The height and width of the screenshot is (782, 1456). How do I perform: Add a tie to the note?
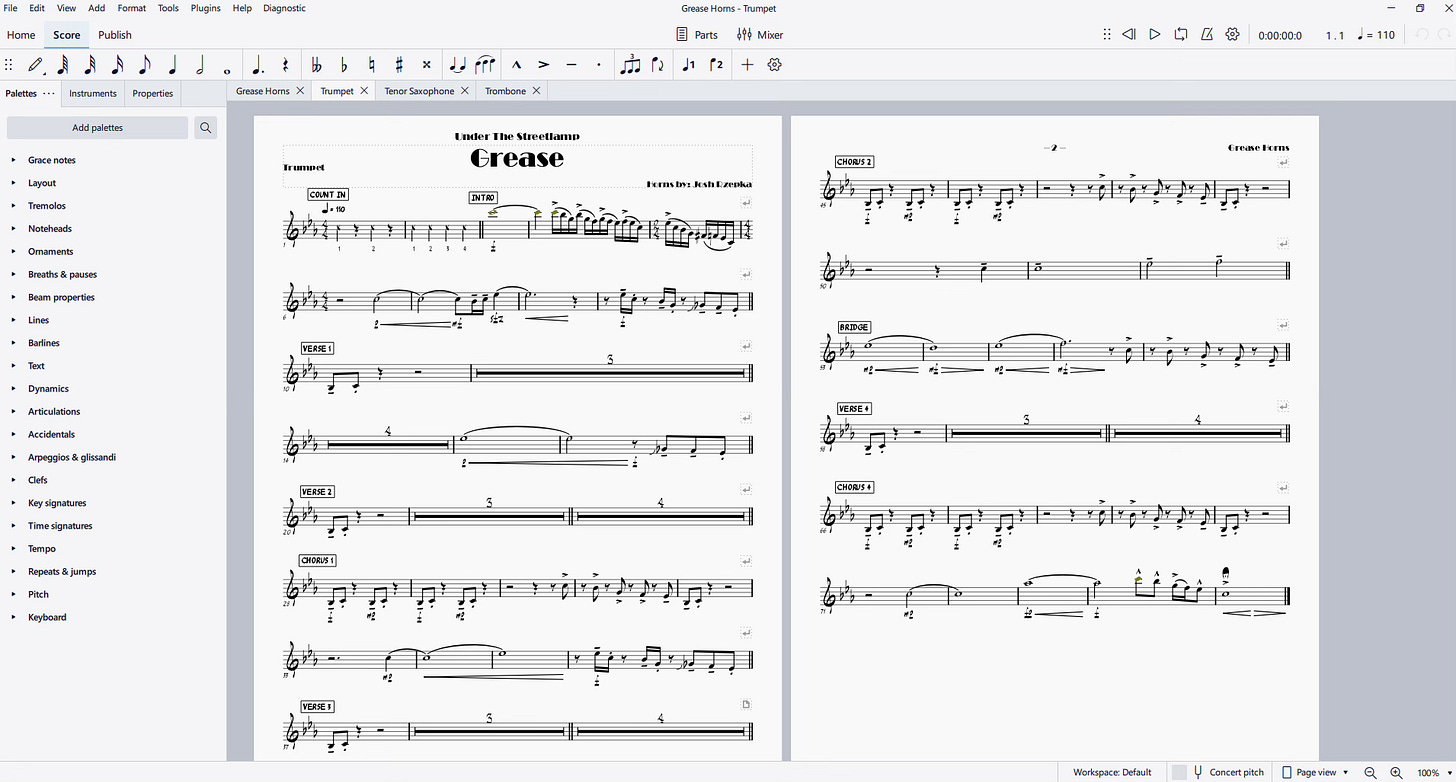click(458, 65)
